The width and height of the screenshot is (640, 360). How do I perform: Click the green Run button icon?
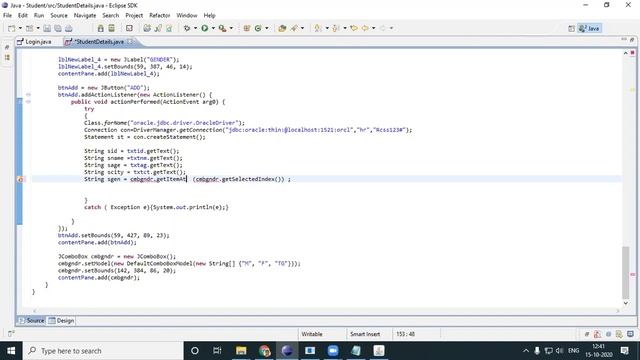(x=205, y=28)
